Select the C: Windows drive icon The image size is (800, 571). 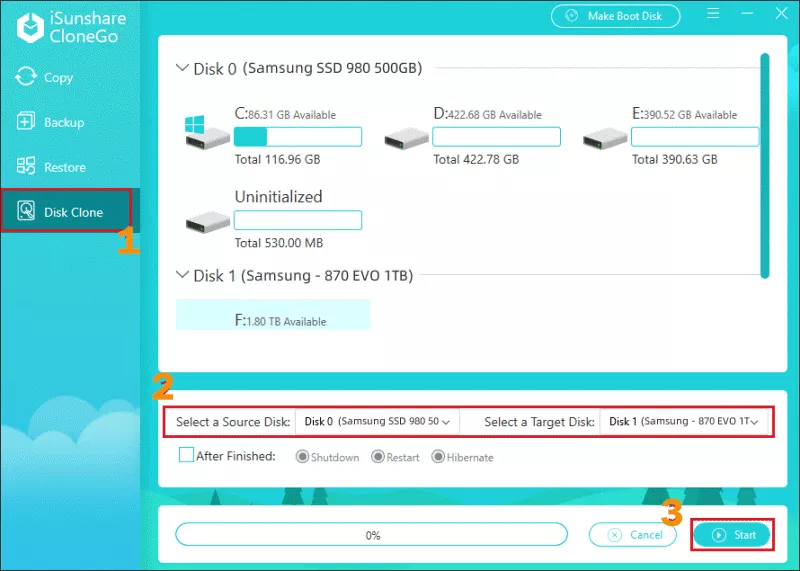click(x=207, y=132)
